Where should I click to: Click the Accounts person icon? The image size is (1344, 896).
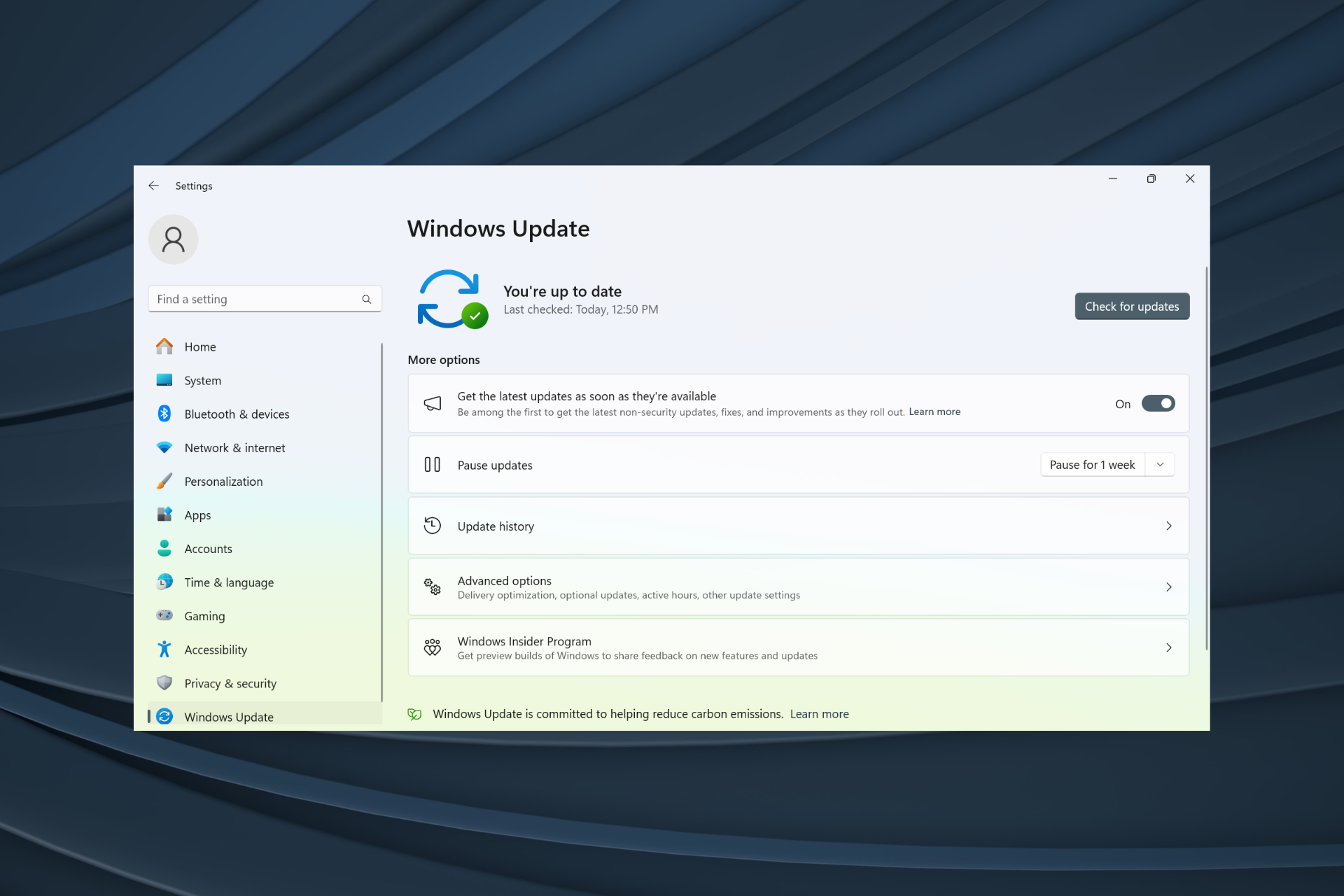(164, 548)
